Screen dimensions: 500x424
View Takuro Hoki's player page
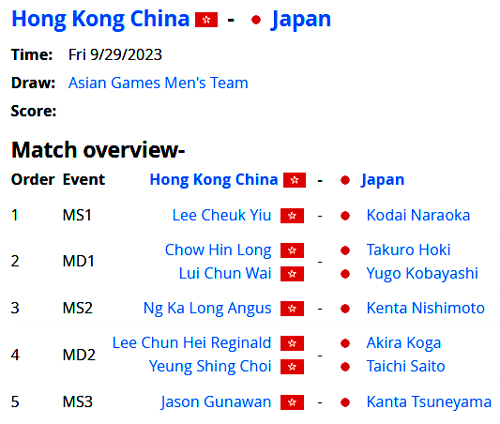point(408,250)
